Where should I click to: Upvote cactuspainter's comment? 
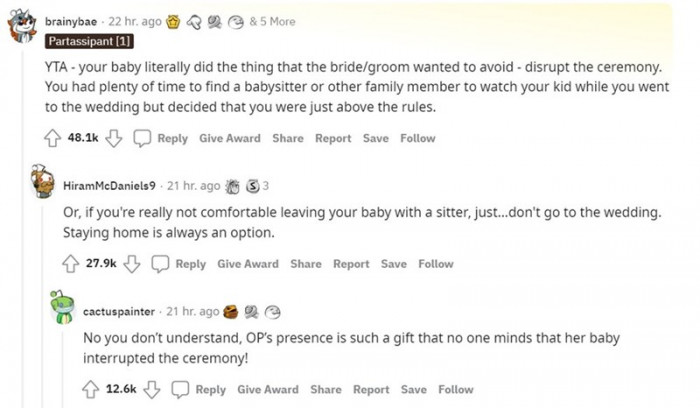click(91, 389)
